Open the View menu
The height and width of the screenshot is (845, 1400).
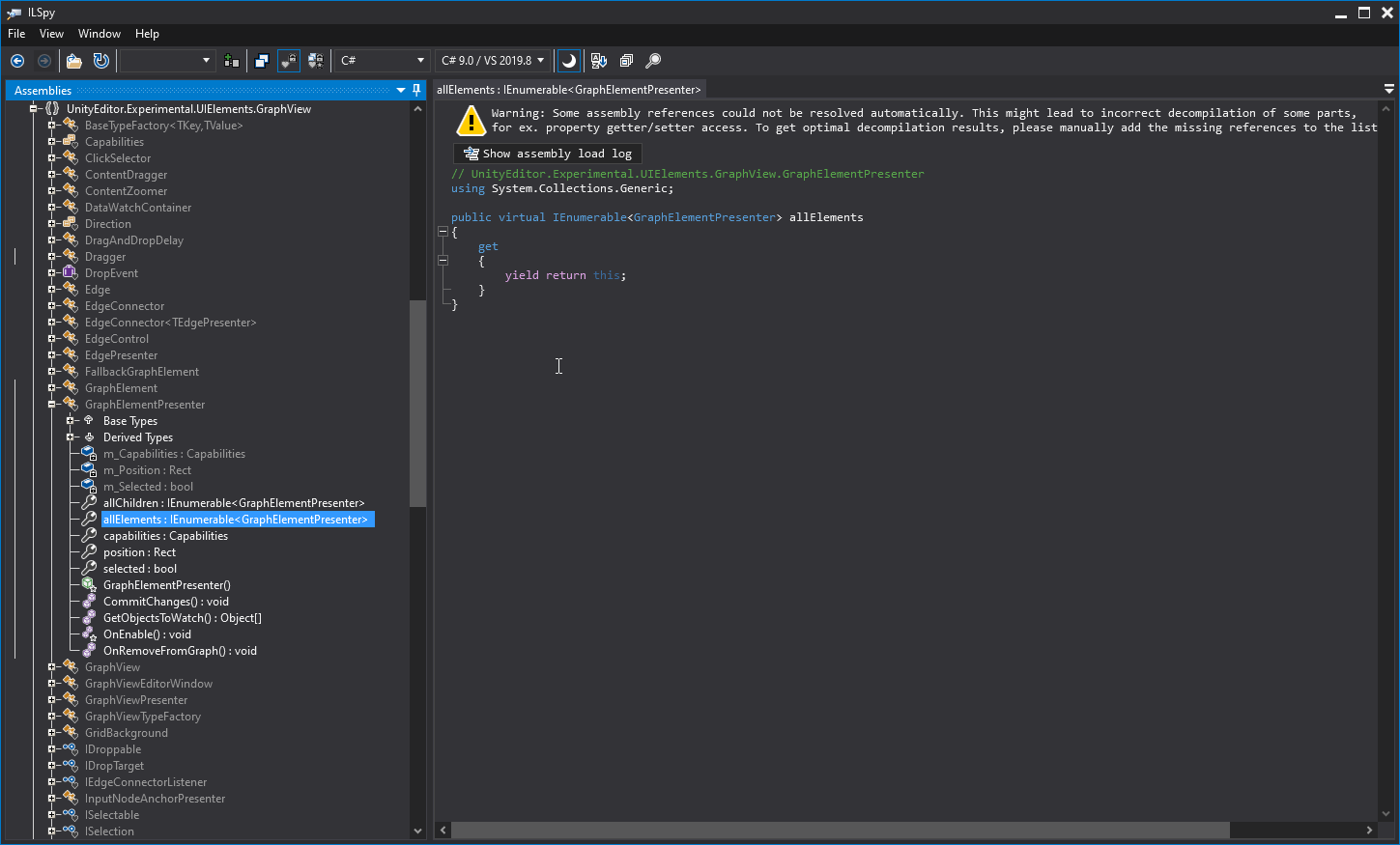(x=51, y=33)
